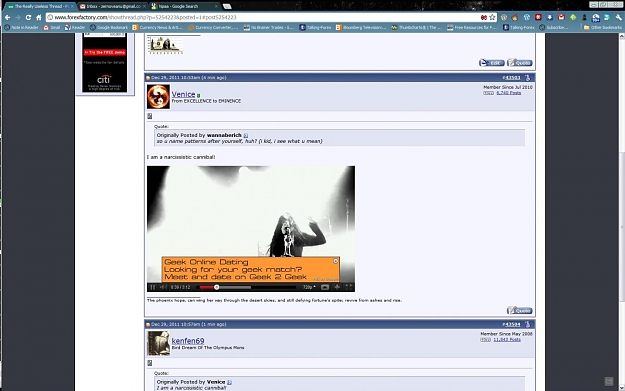Open Subscribe bookmark

pyautogui.click(x=553, y=28)
